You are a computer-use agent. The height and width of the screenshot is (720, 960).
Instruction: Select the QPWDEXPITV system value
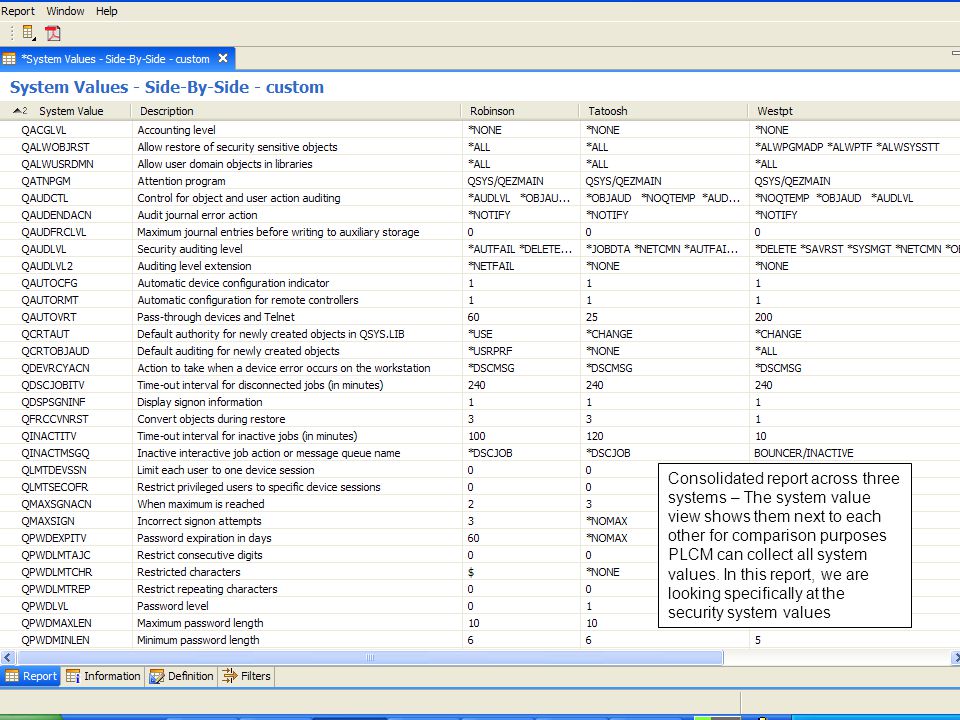[x=53, y=538]
